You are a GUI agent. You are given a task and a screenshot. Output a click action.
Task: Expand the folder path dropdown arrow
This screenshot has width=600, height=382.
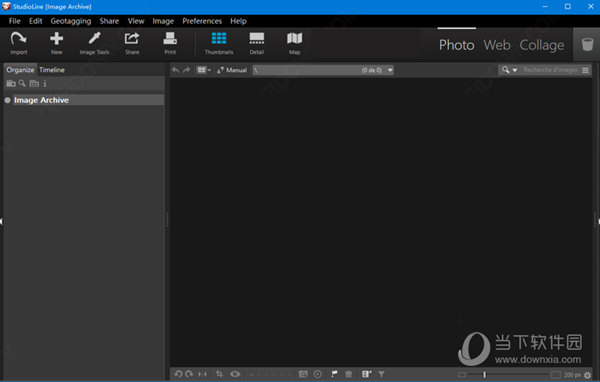pyautogui.click(x=390, y=70)
